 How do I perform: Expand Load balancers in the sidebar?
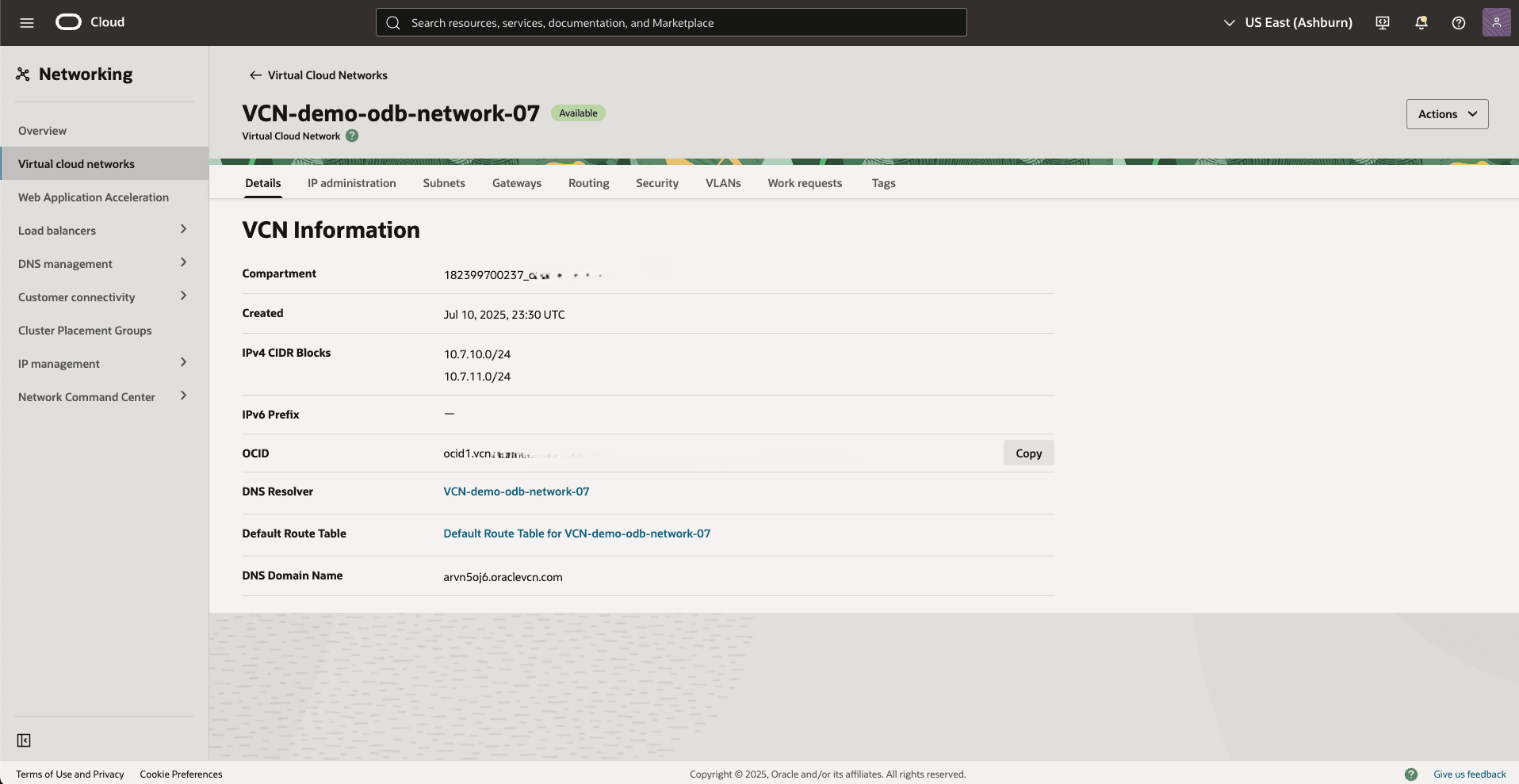click(183, 230)
